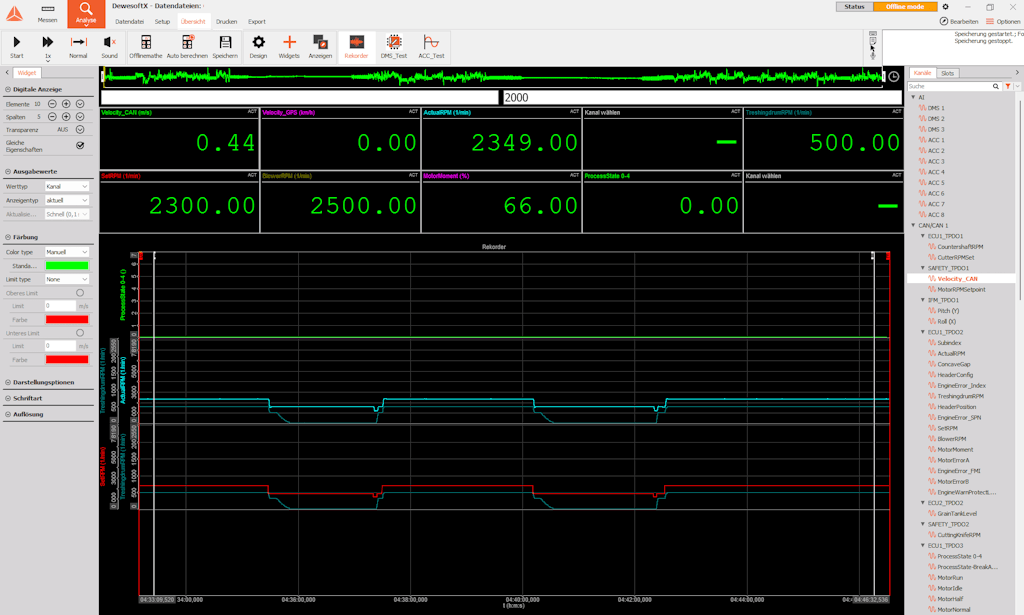Click the Anzeigen displays icon
Image resolution: width=1024 pixels, height=615 pixels.
pyautogui.click(x=320, y=42)
